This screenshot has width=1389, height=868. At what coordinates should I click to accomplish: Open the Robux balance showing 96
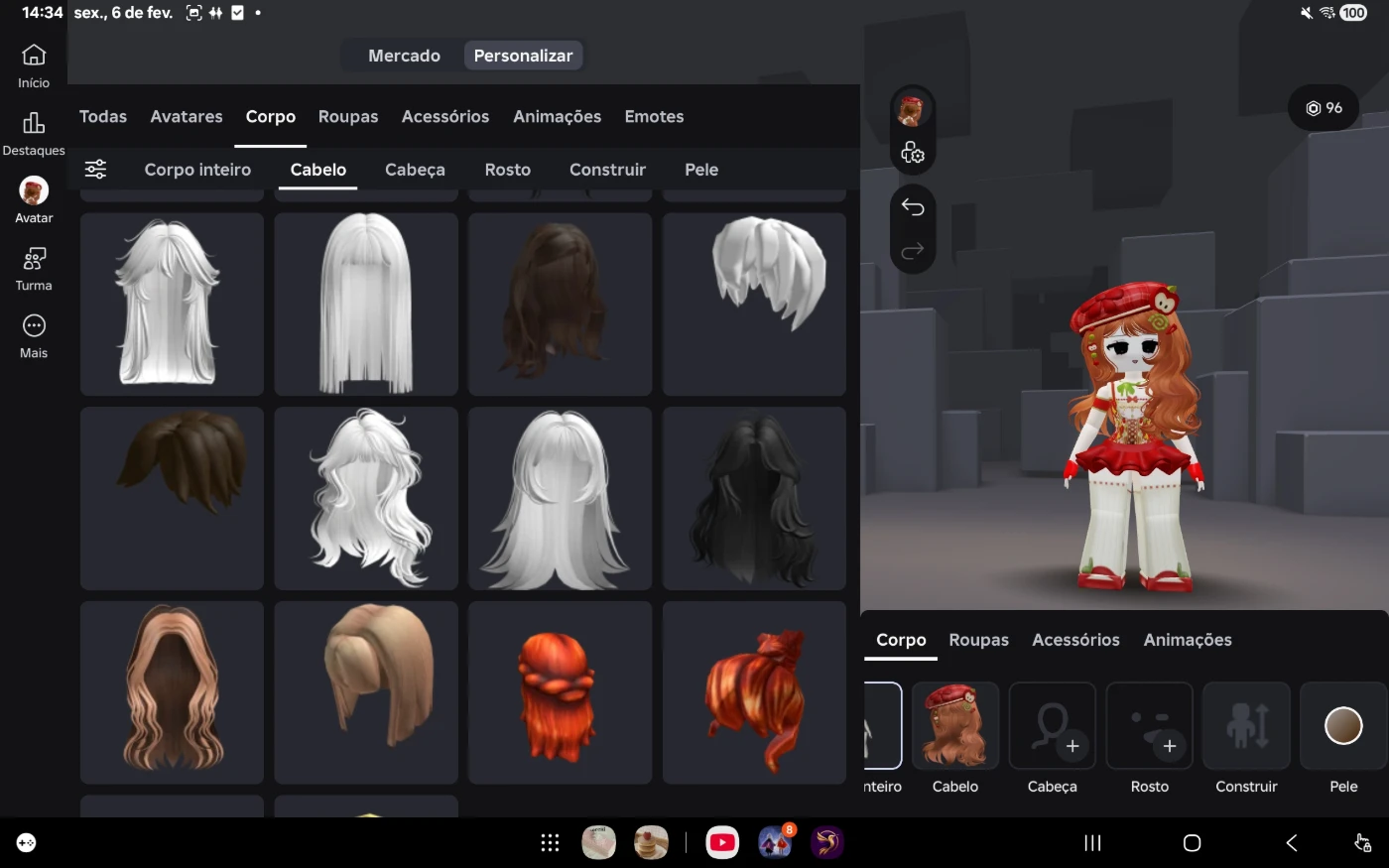point(1324,108)
